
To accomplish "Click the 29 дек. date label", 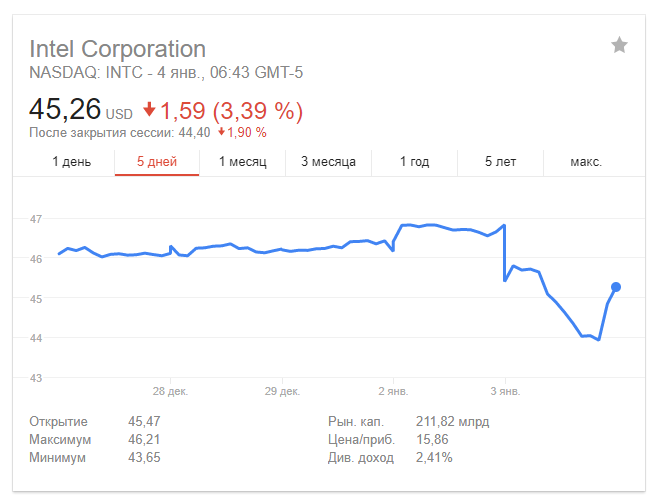I will coord(283,391).
